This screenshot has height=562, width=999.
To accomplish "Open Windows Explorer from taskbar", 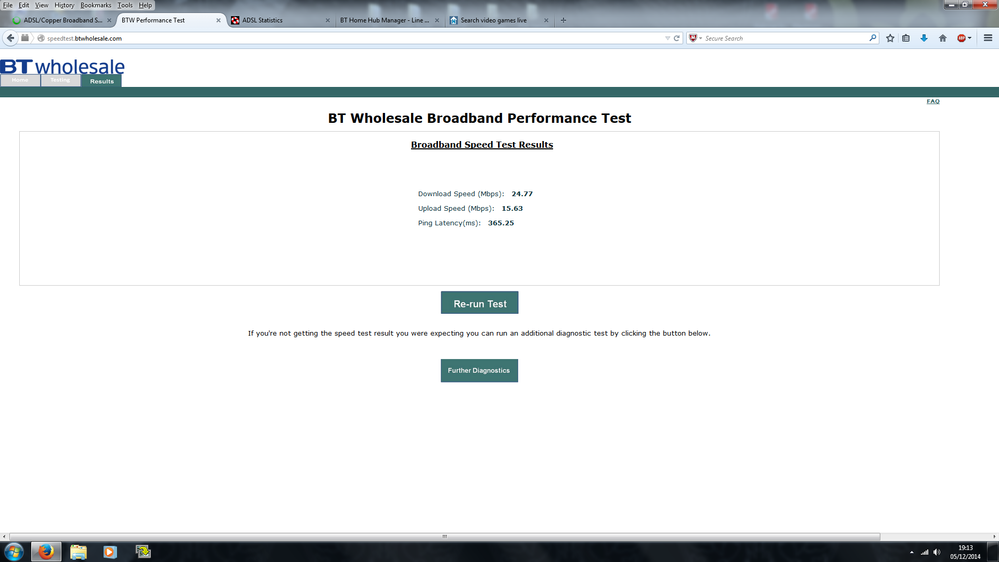I will (x=78, y=552).
